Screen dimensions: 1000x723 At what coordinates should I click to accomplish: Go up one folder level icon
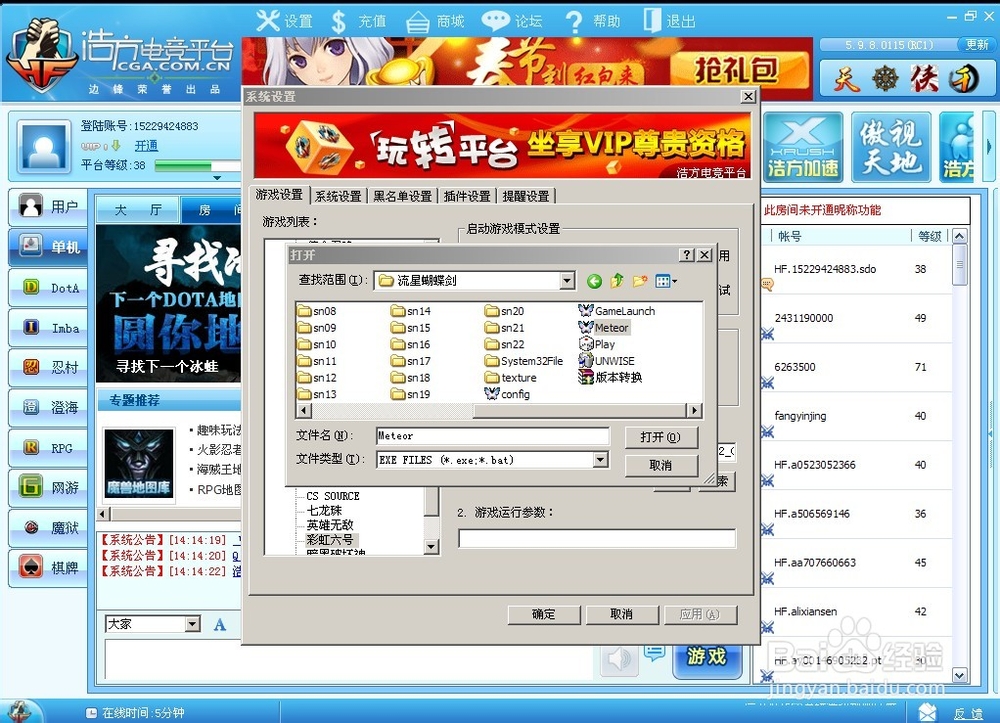pos(617,281)
